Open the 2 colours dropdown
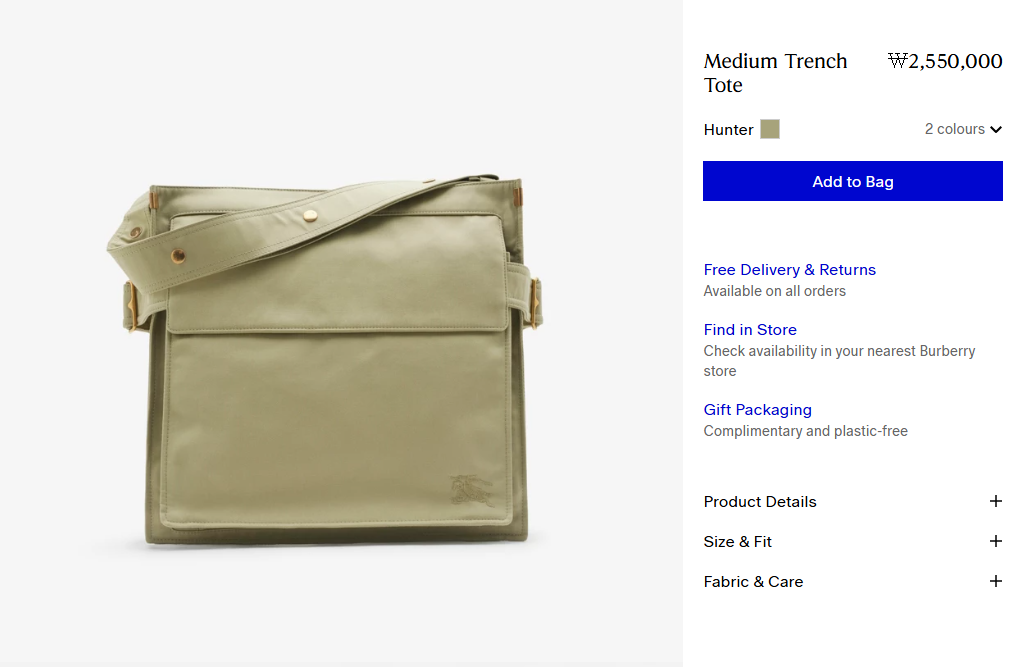Image resolution: width=1016 pixels, height=667 pixels. point(963,129)
